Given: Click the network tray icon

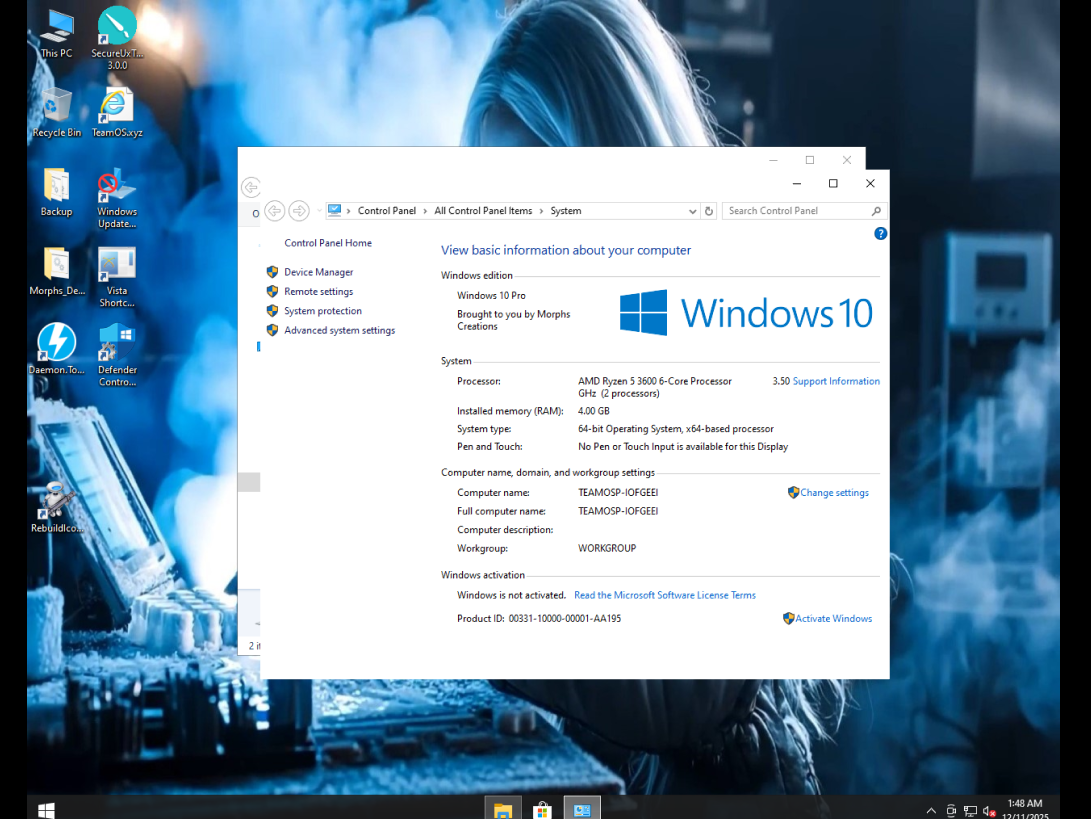Looking at the screenshot, I should coord(970,811).
